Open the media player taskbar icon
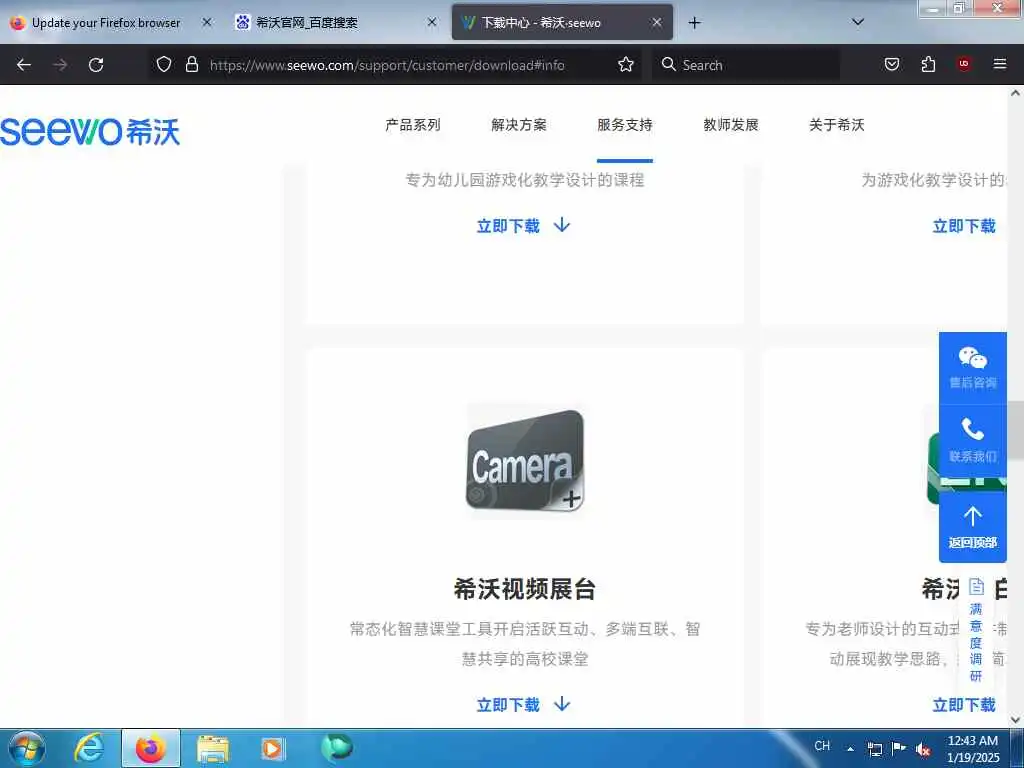The width and height of the screenshot is (1024, 768). click(272, 748)
